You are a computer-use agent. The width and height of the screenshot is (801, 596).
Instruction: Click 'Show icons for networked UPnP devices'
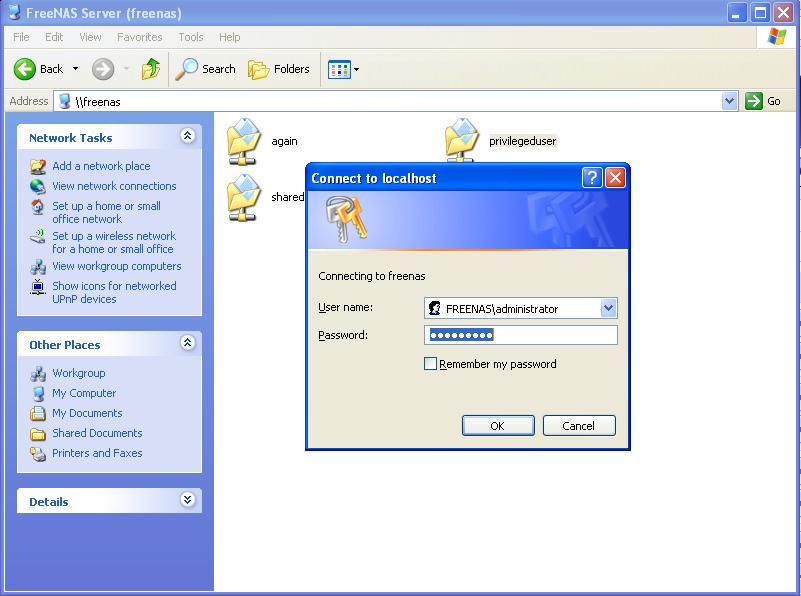114,293
